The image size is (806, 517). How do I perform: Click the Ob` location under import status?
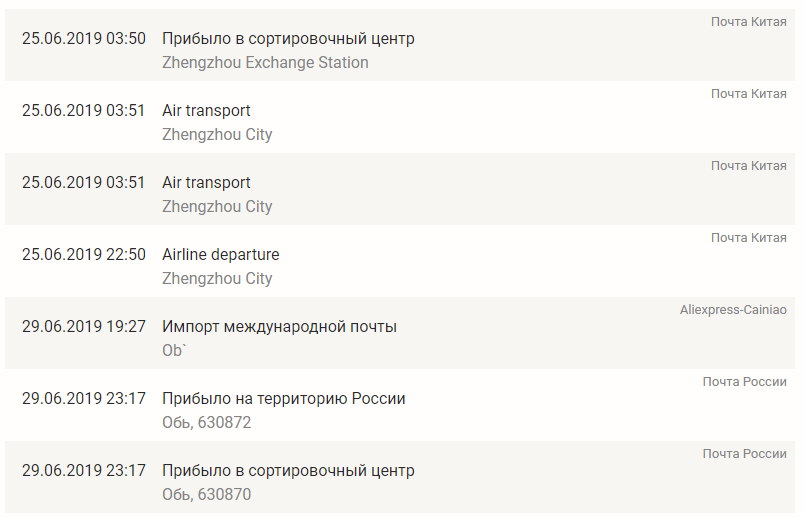(175, 350)
